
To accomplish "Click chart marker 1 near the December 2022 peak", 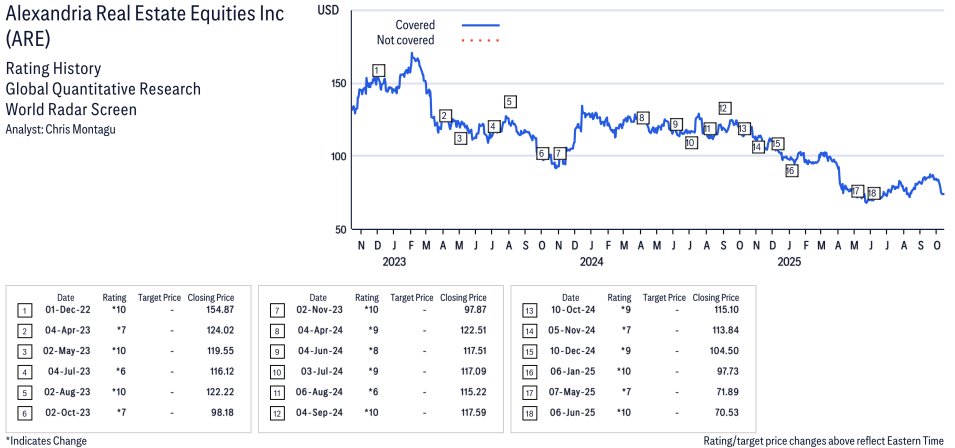I will pos(377,70).
